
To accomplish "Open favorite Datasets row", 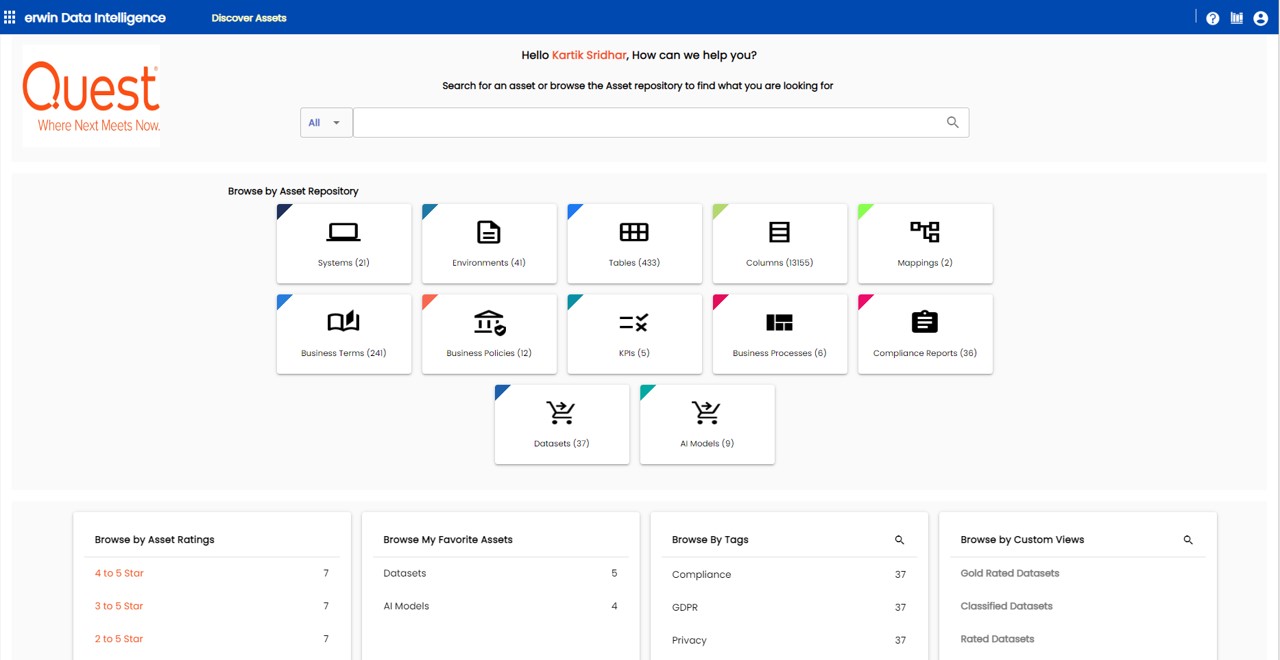I will pos(500,573).
